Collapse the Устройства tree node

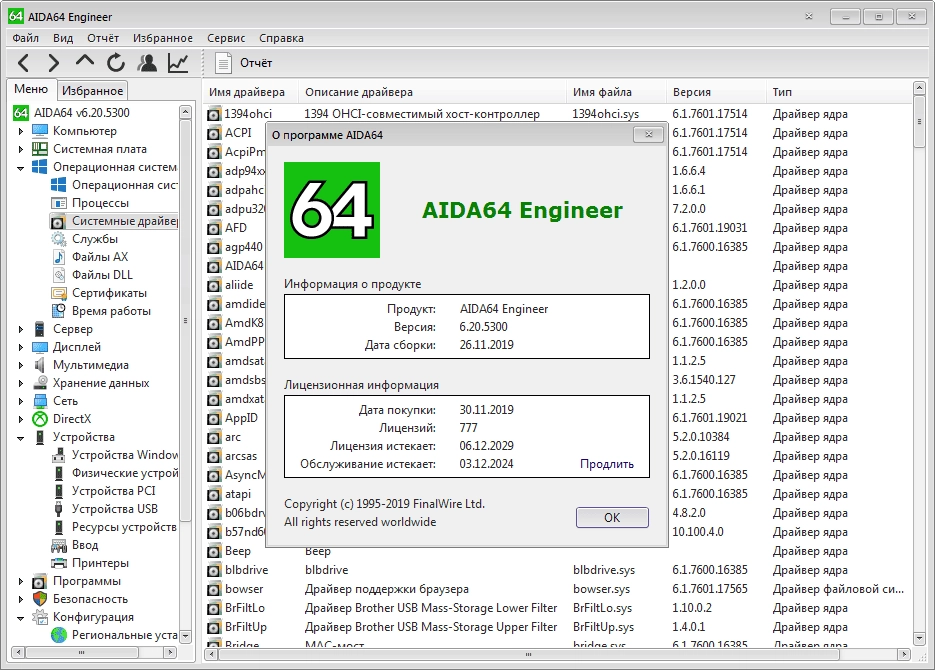21,438
